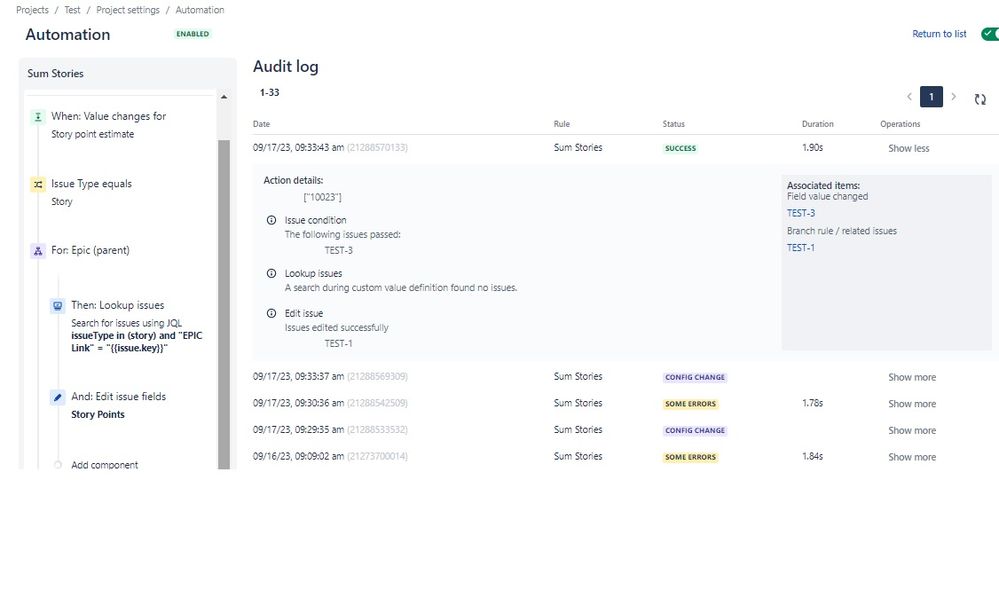
Task: Click the Add component circle icon
Action: (58, 465)
